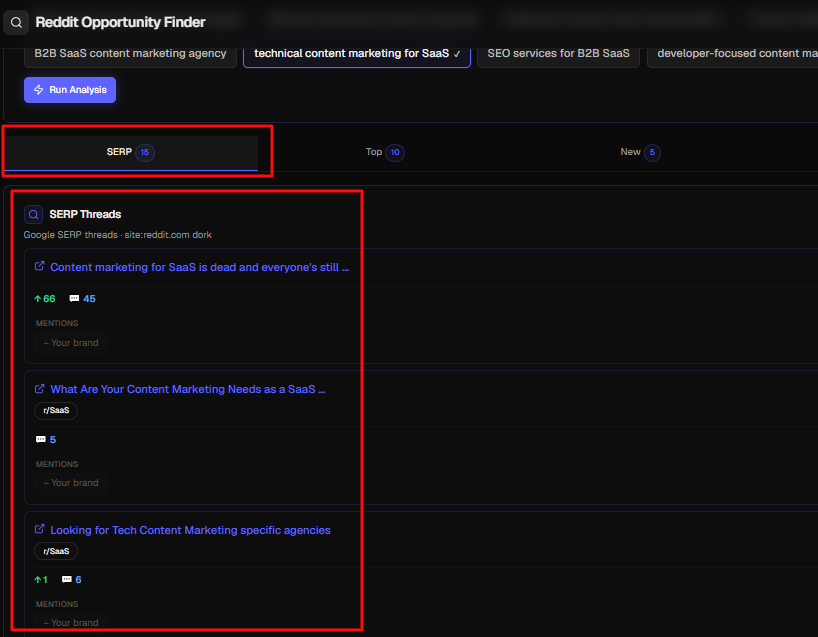Open 'Content marketing for SaaS is dead' thread
The height and width of the screenshot is (637, 818).
(x=199, y=267)
